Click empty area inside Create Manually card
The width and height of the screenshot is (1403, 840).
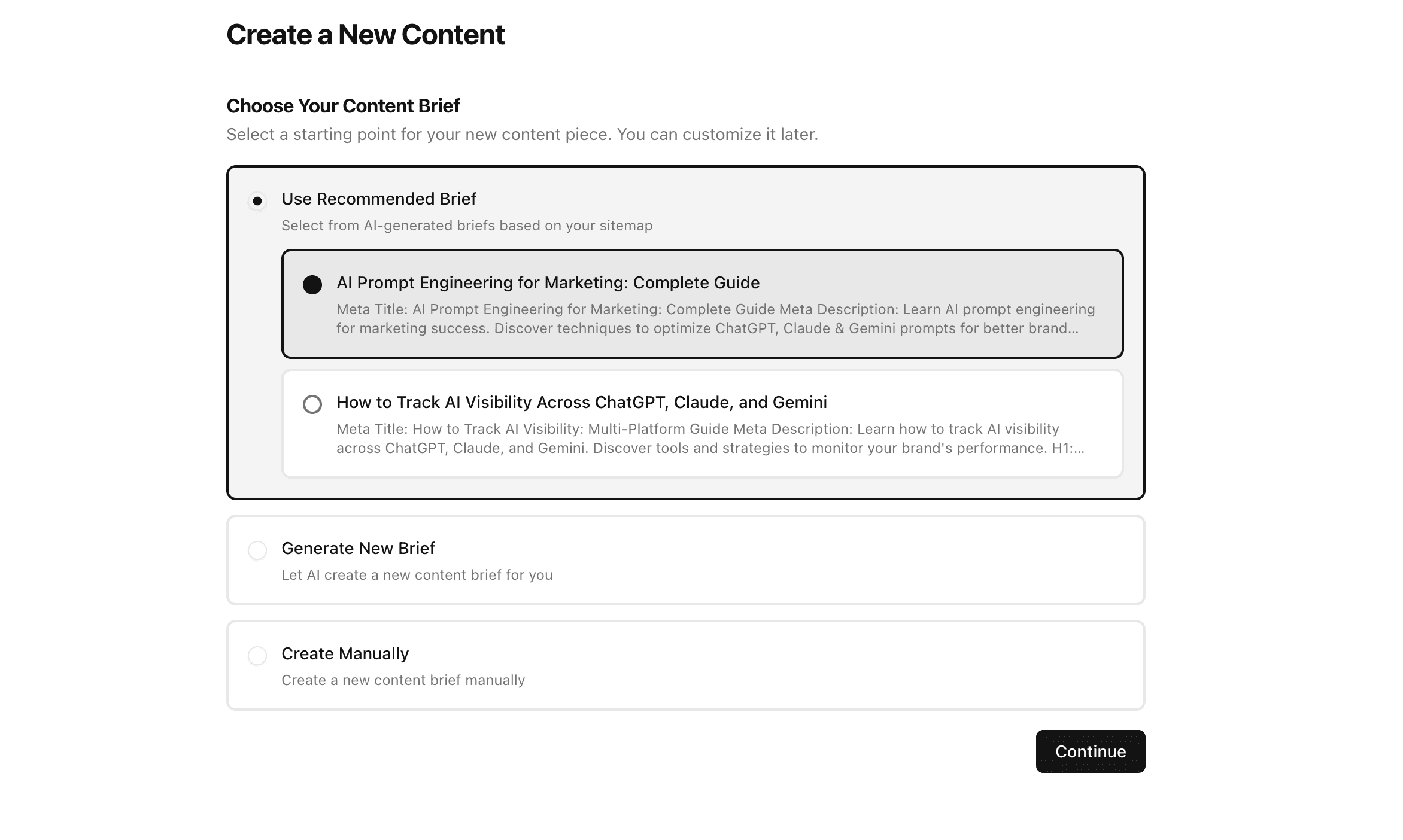tap(838, 665)
